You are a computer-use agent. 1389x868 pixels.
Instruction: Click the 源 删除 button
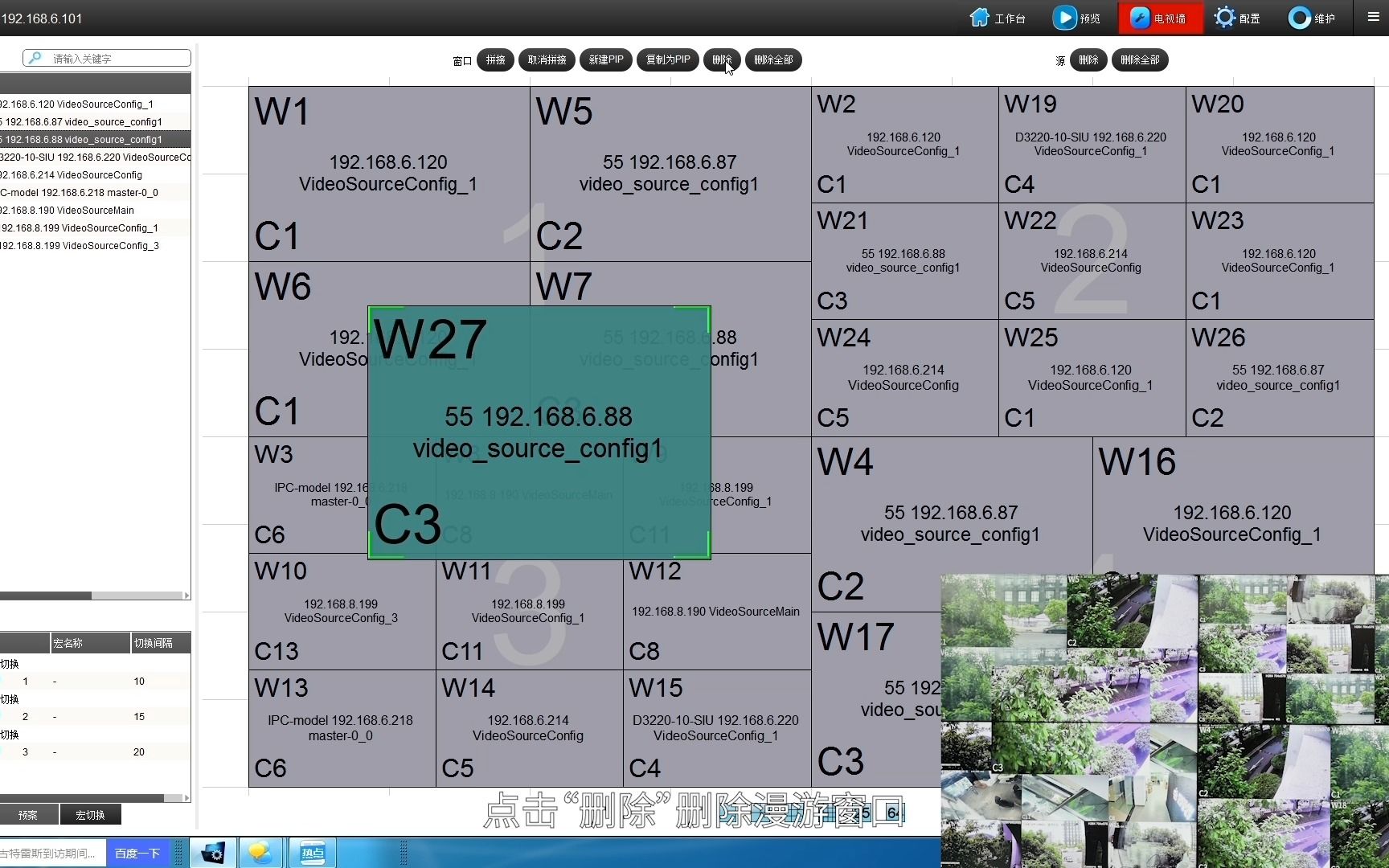click(1088, 59)
